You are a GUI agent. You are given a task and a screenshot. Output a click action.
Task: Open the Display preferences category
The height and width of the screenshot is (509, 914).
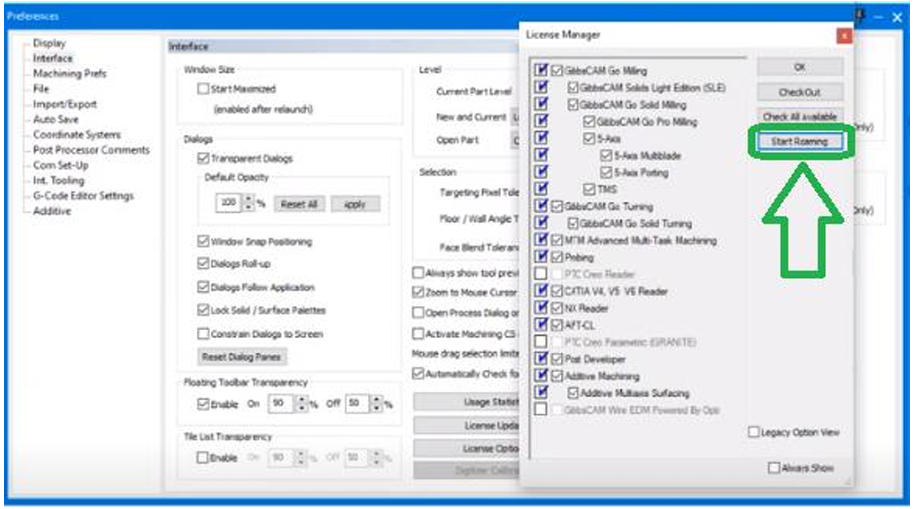point(49,43)
